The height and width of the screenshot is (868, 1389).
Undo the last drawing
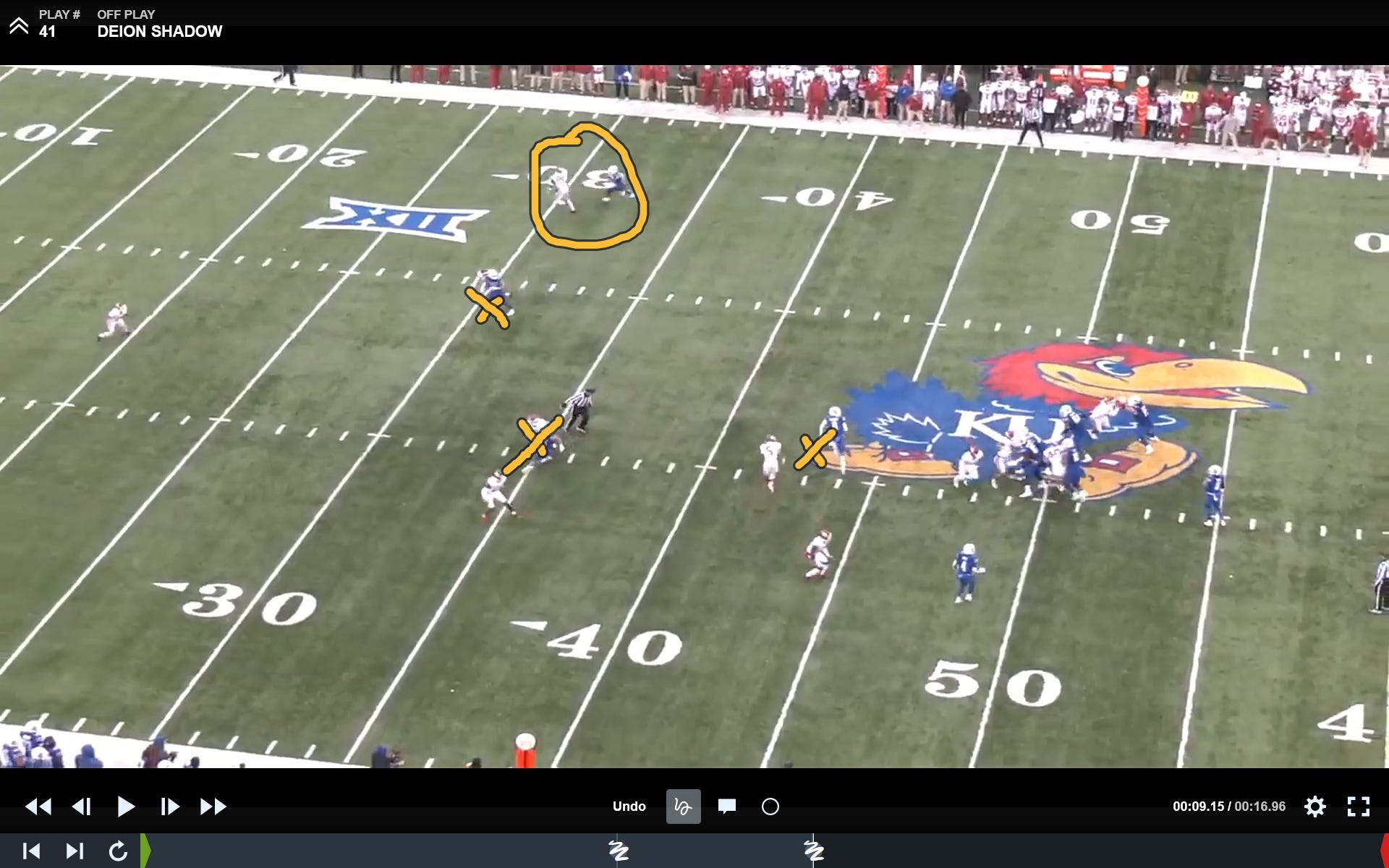[x=629, y=807]
